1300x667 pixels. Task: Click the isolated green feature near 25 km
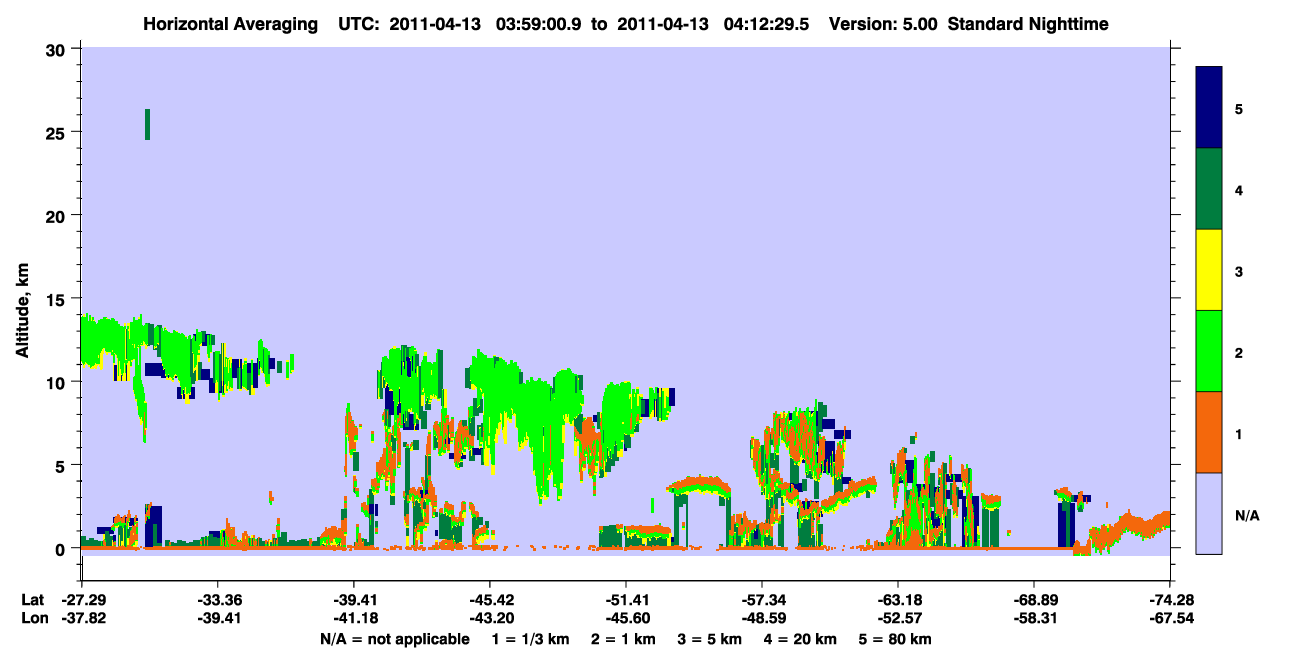point(147,124)
